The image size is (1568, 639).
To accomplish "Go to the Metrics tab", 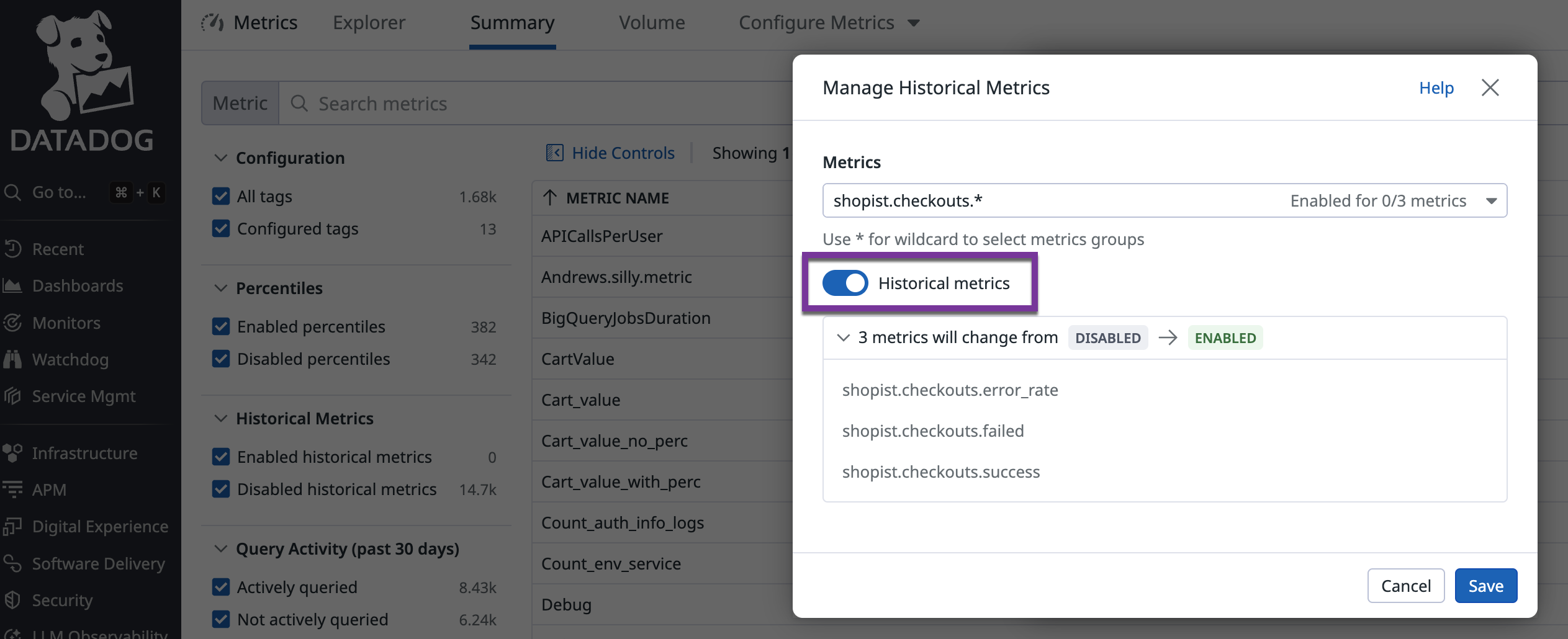I will (x=265, y=23).
